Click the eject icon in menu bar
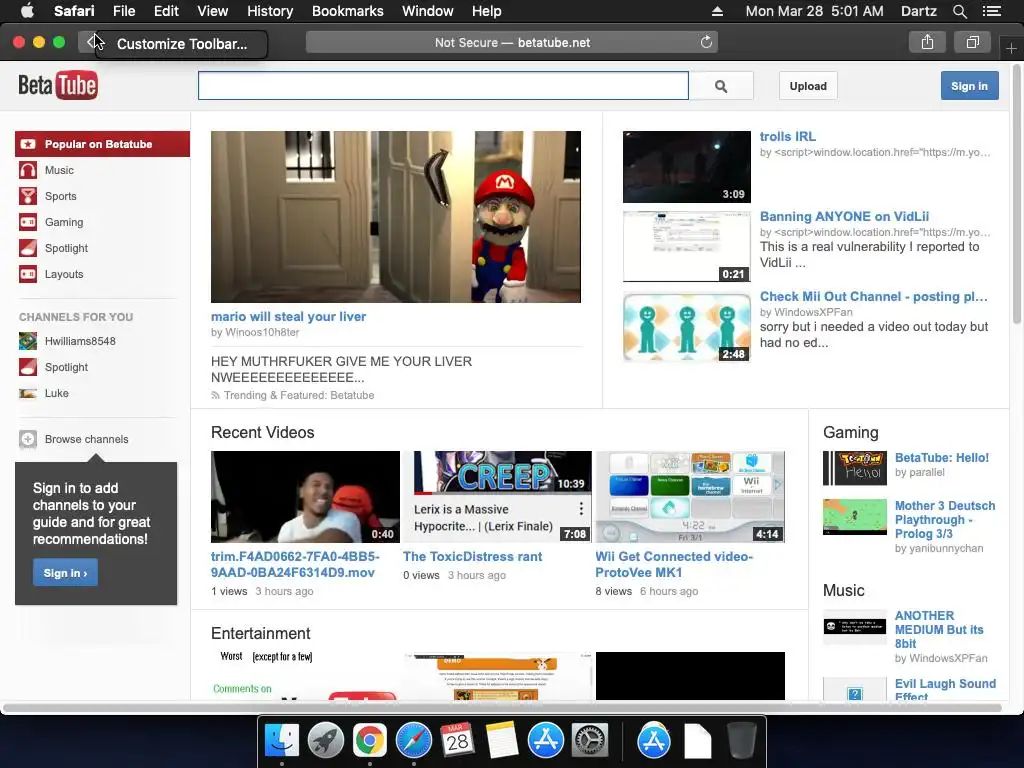The height and width of the screenshot is (768, 1024). click(717, 11)
